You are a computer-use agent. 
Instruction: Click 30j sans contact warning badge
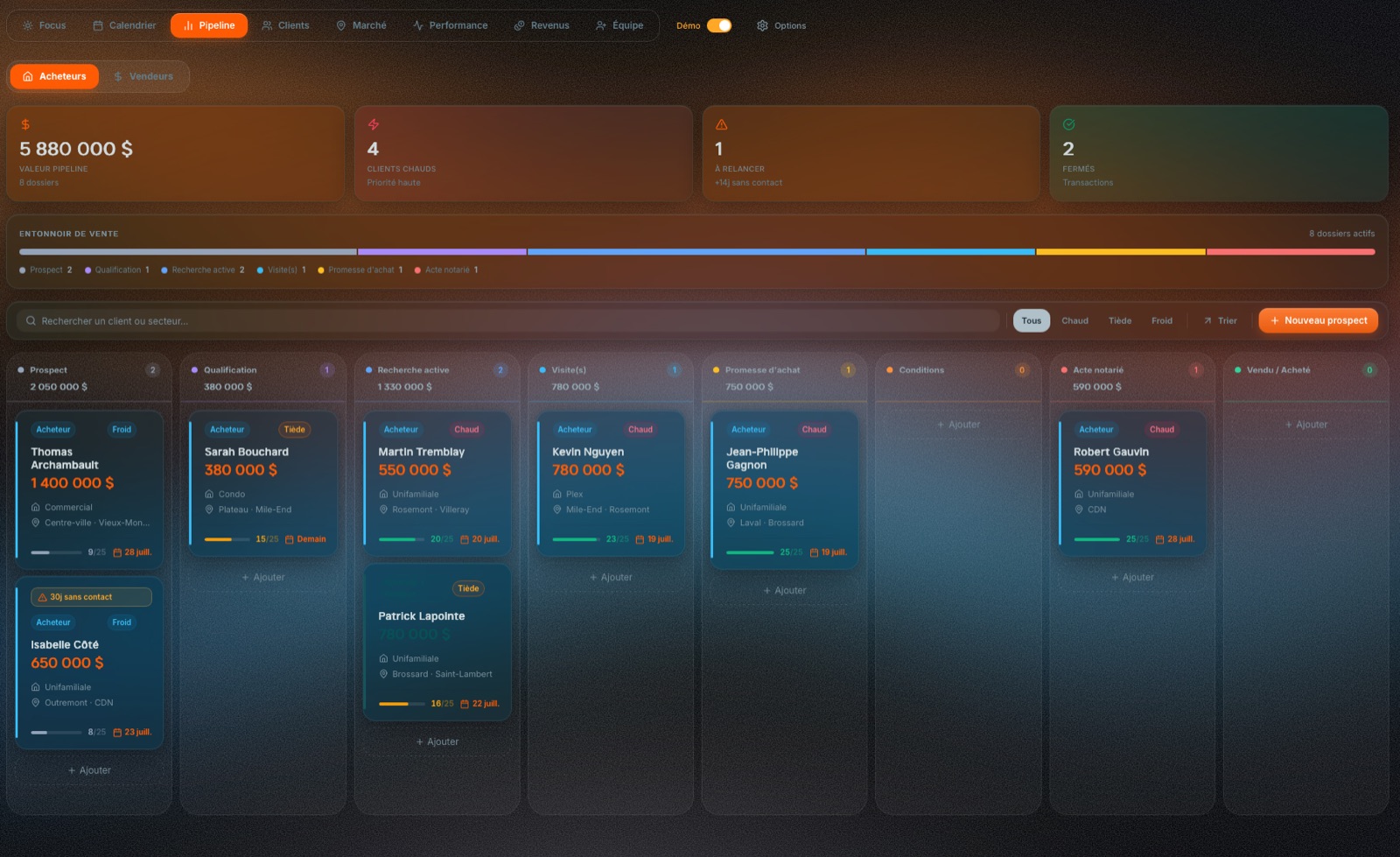coord(91,597)
